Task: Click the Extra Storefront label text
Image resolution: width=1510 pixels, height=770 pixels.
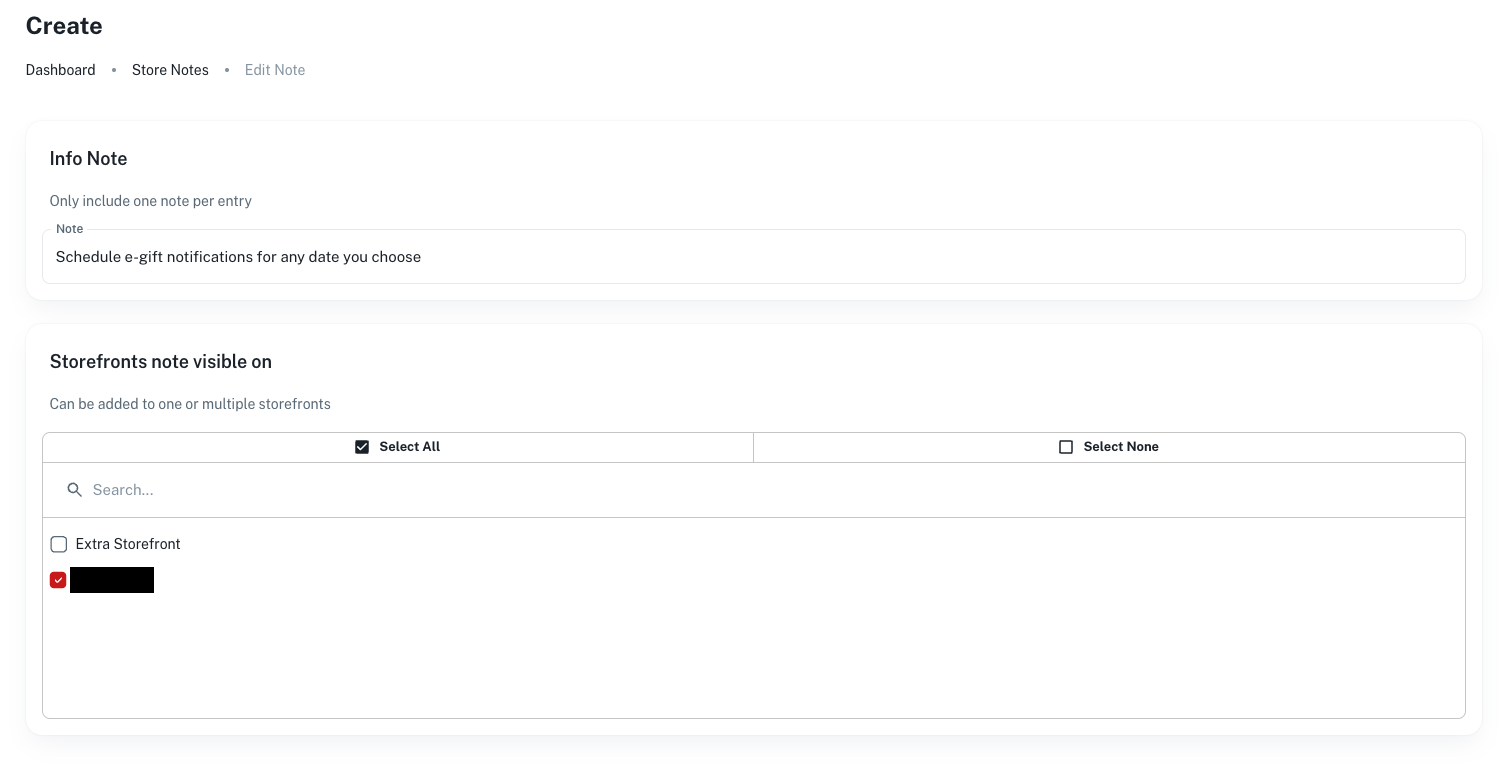Action: click(x=128, y=544)
